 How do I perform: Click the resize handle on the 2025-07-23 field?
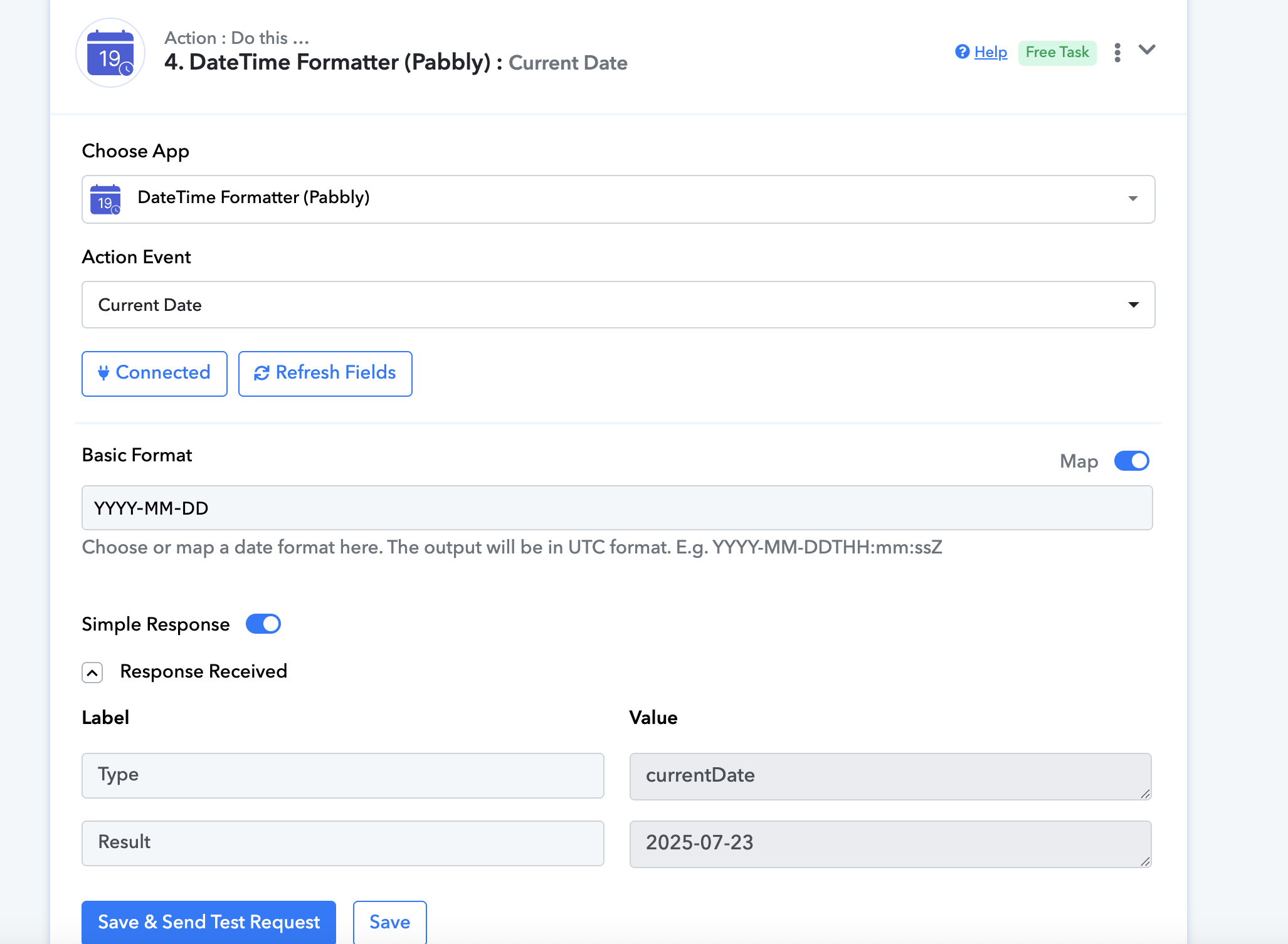(1145, 861)
